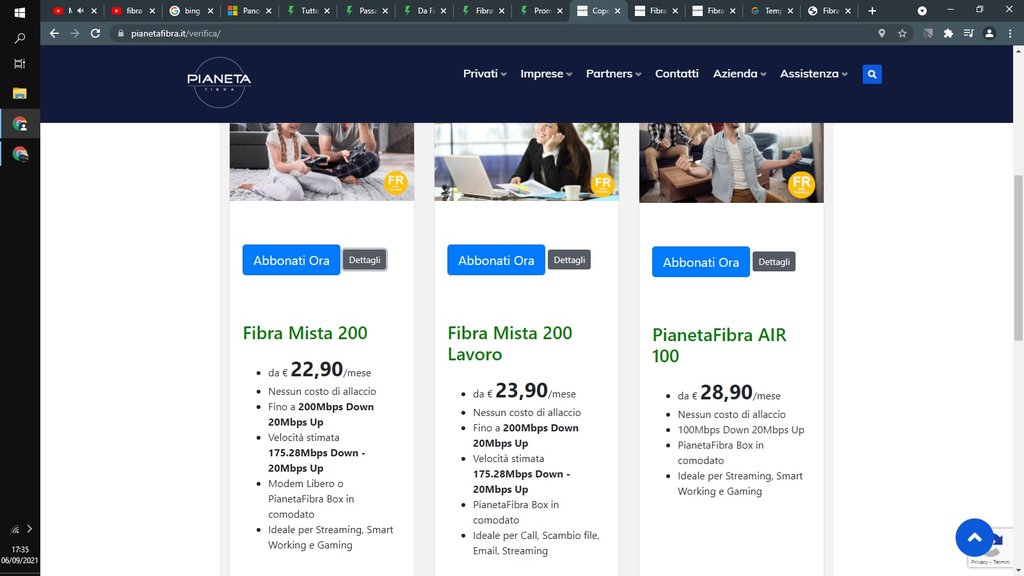Open File Explorer from the taskbar

coord(19,93)
